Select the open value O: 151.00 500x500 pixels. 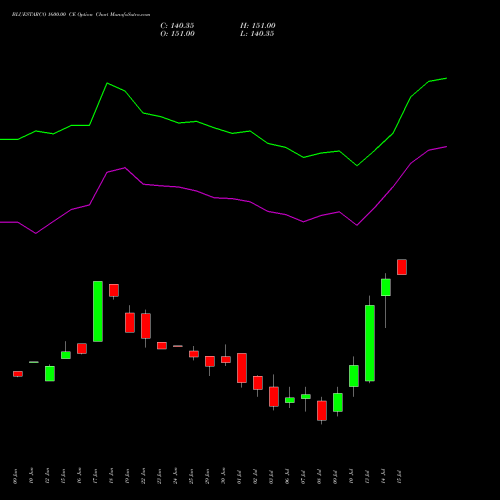(177, 34)
